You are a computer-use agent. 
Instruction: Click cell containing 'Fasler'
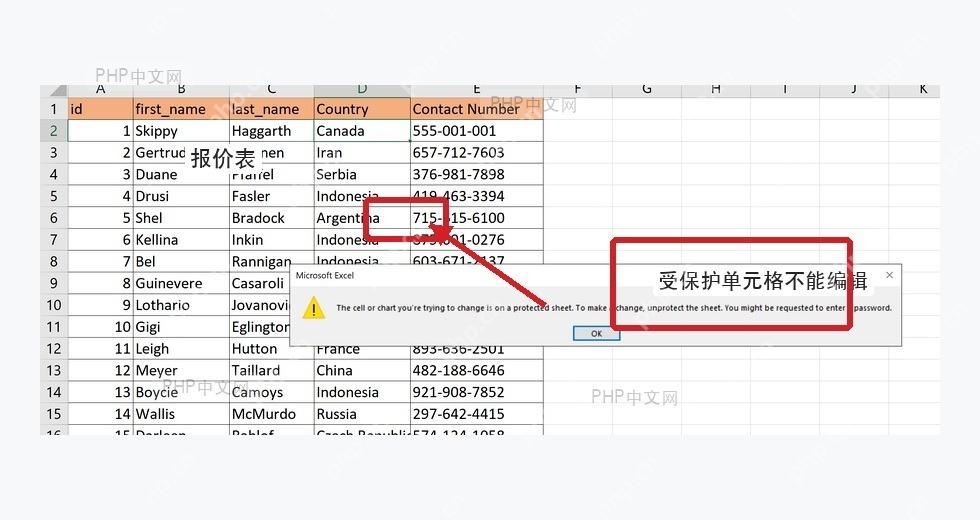271,196
